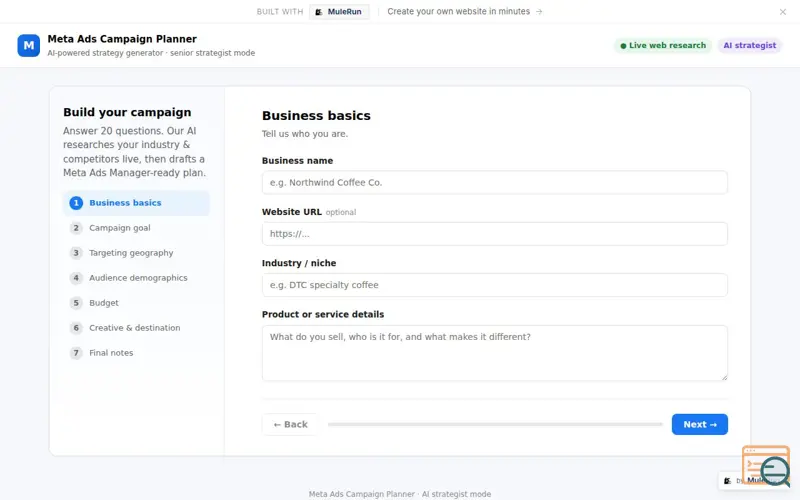
Task: Click the Tell us who you are subtitle
Action: (x=305, y=134)
